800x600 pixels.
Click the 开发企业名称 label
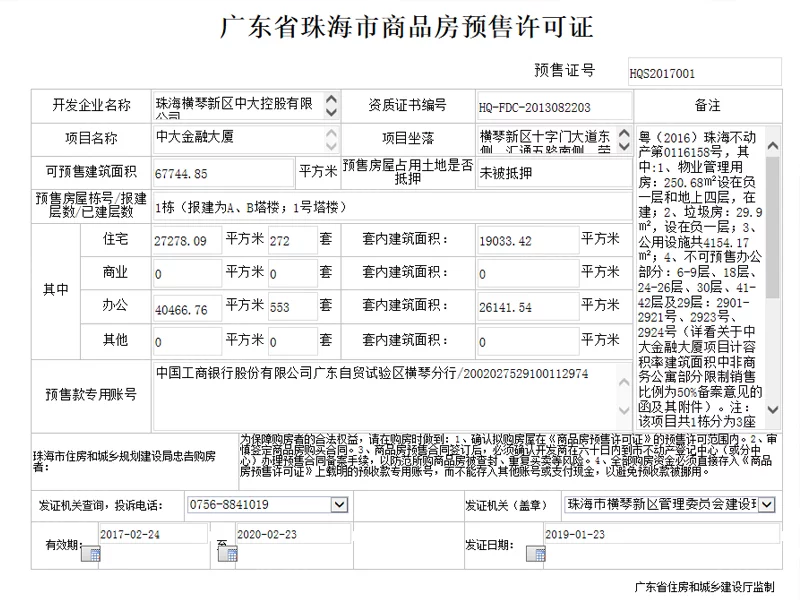pyautogui.click(x=91, y=106)
